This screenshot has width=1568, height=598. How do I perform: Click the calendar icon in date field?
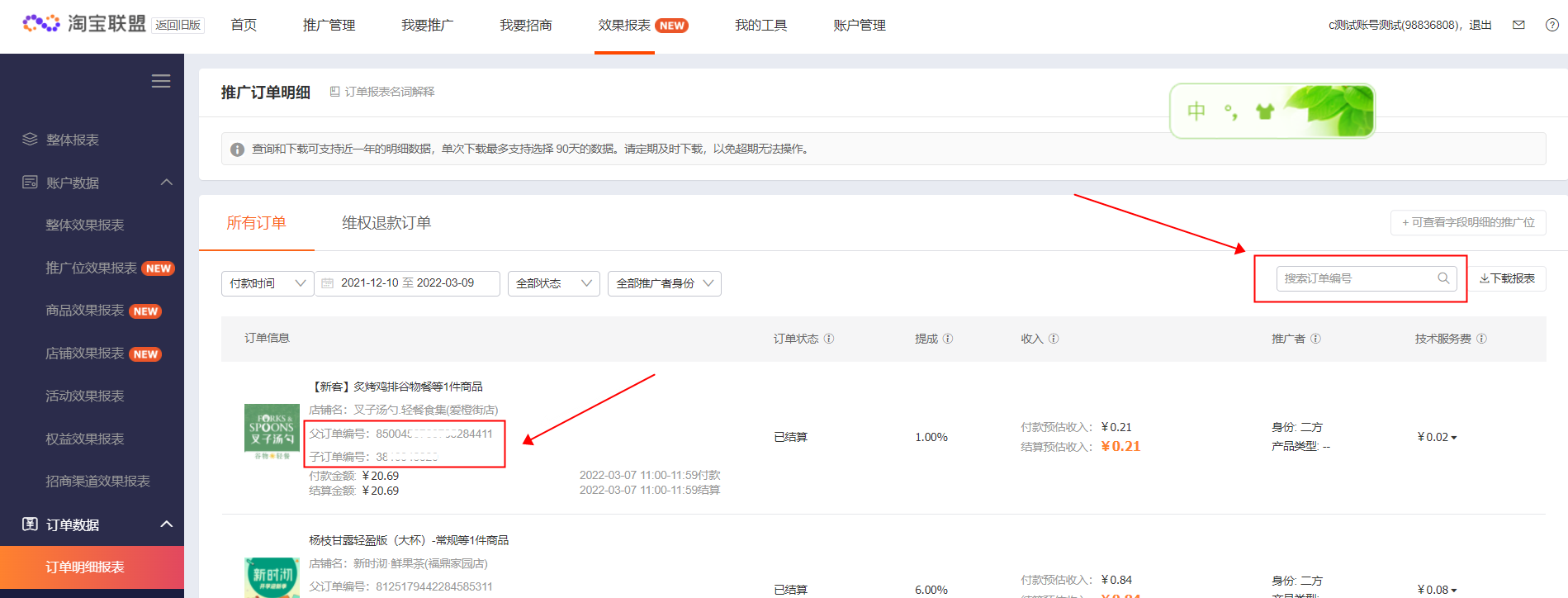click(x=328, y=283)
